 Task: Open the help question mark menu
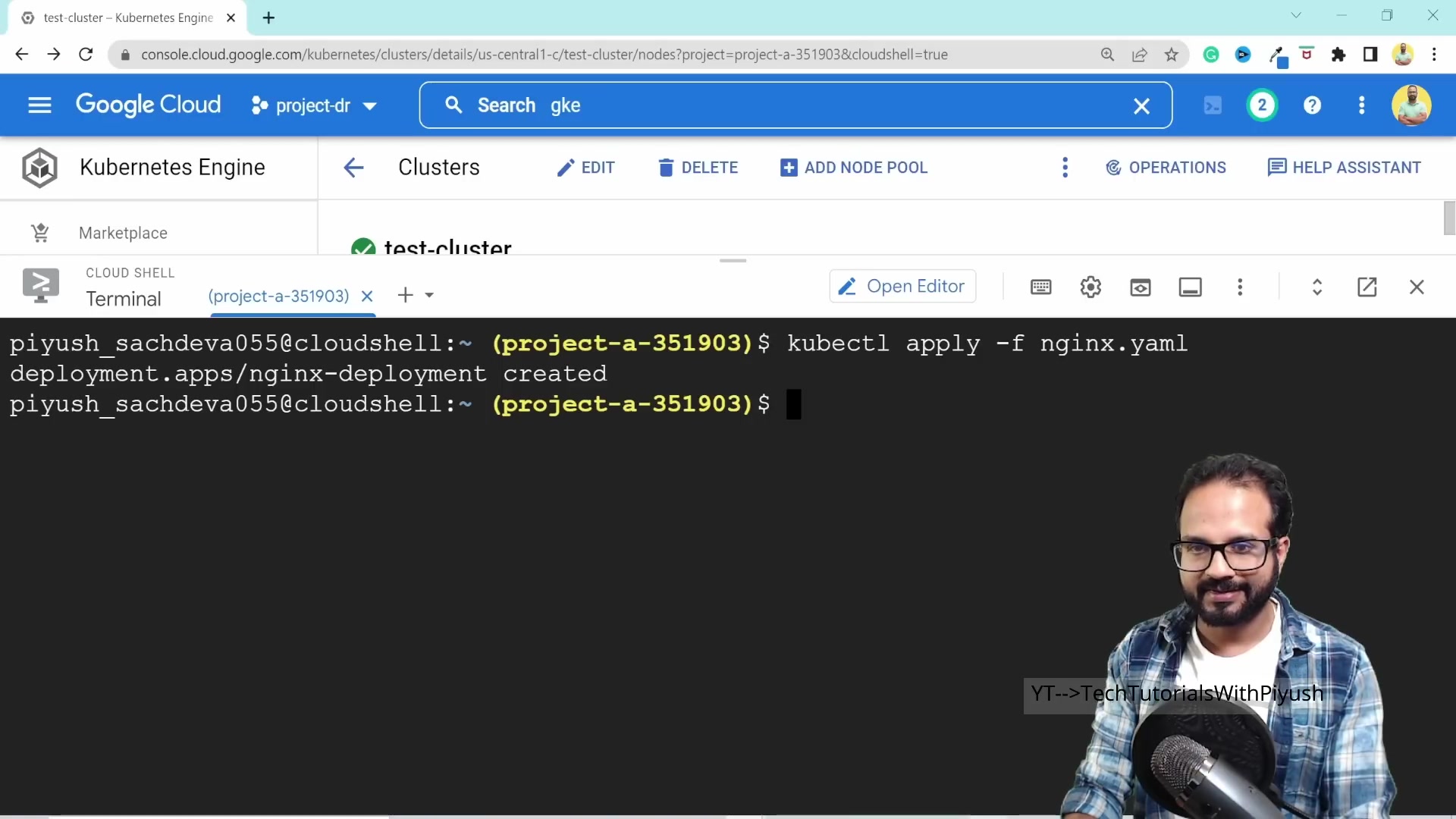point(1312,105)
